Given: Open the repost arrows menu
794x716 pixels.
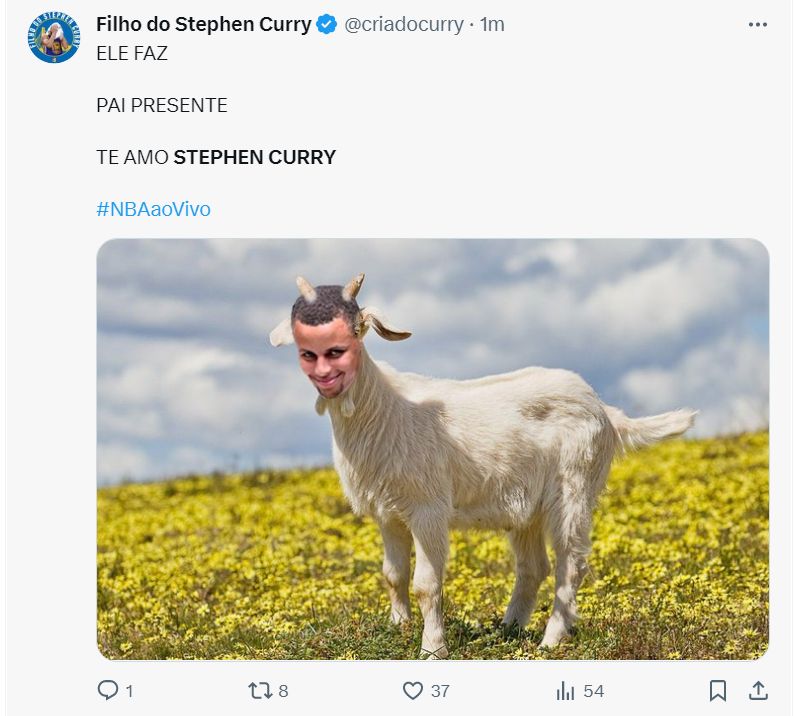Looking at the screenshot, I should pyautogui.click(x=258, y=690).
